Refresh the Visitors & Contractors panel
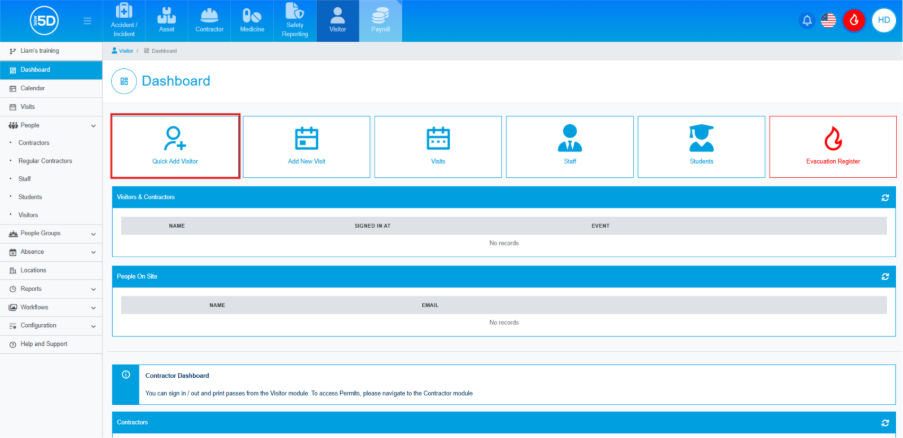Viewport: 903px width, 438px height. (x=885, y=197)
